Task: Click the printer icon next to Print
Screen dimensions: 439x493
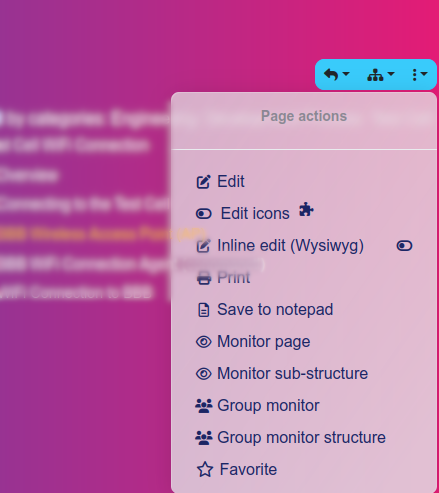Action: click(204, 278)
